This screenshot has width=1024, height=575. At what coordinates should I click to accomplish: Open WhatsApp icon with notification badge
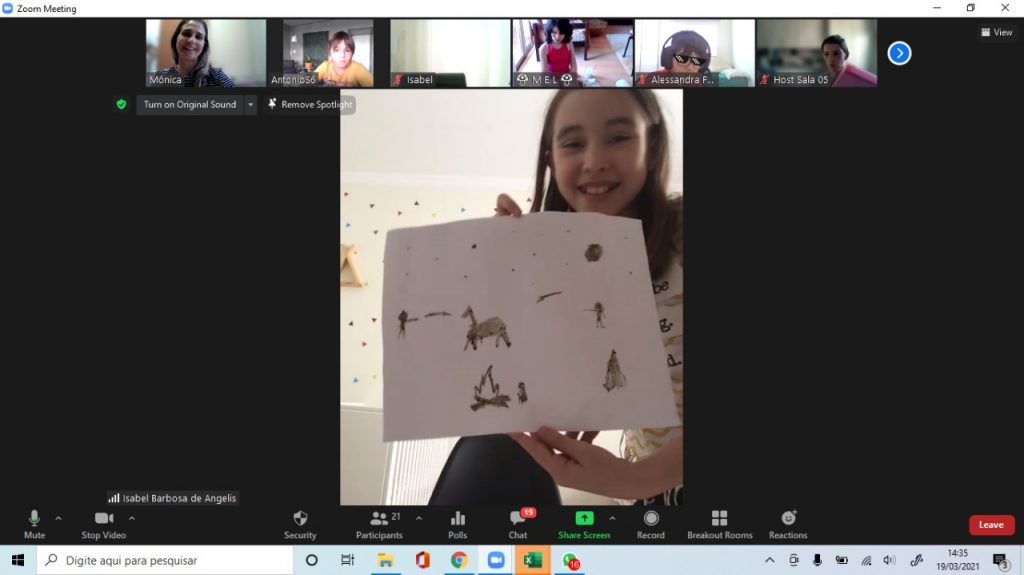(571, 561)
